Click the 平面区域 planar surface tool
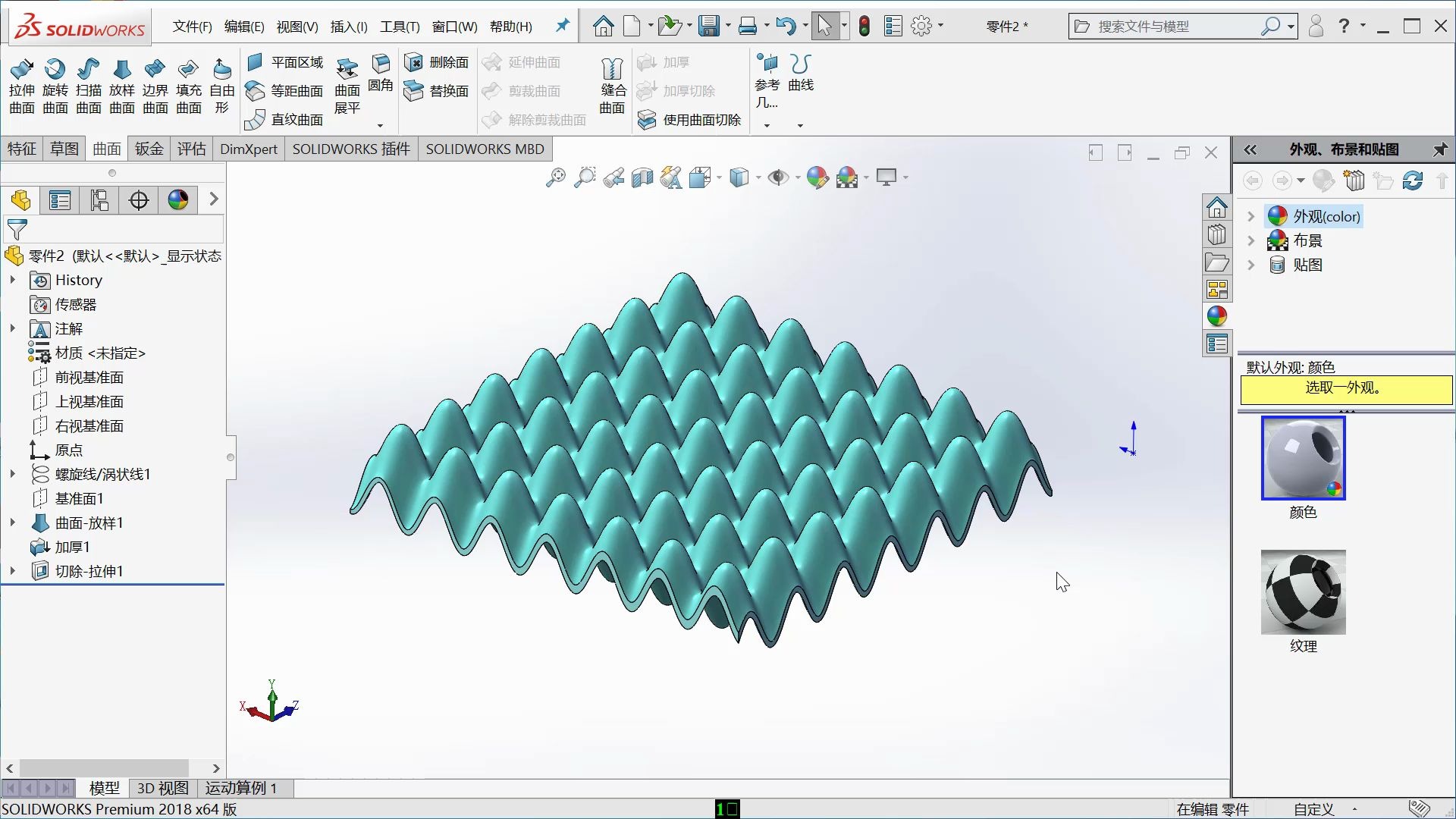Screen dimensions: 1456x819 pyautogui.click(x=285, y=62)
